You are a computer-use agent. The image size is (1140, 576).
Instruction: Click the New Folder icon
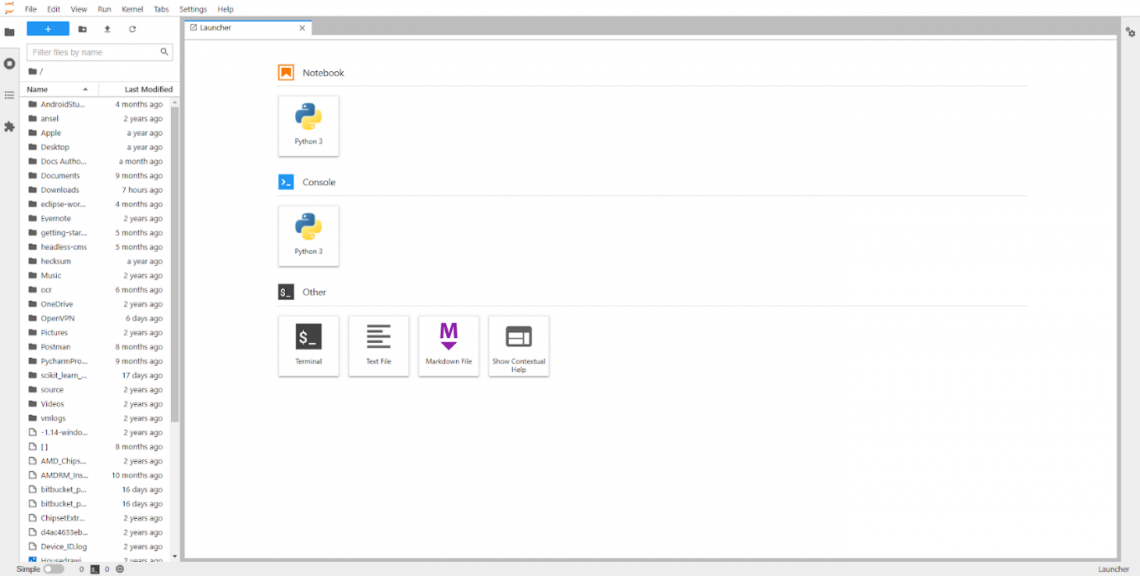tap(82, 29)
